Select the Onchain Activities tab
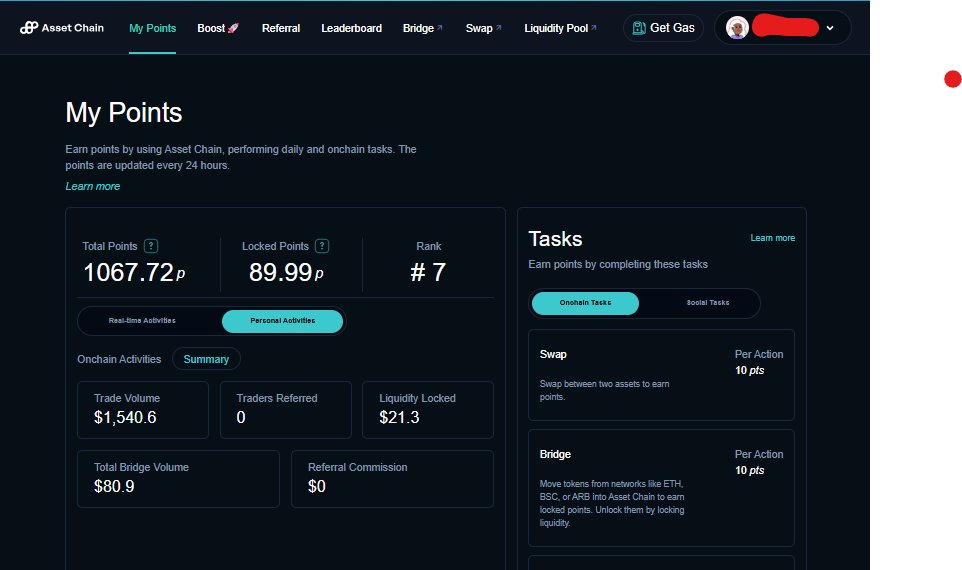 point(119,360)
